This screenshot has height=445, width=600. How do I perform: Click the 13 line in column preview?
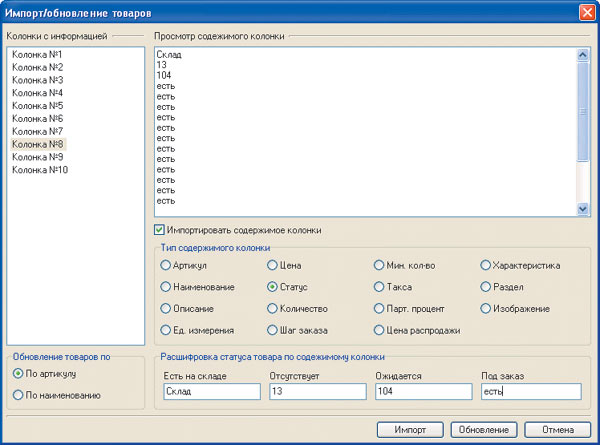pyautogui.click(x=161, y=65)
